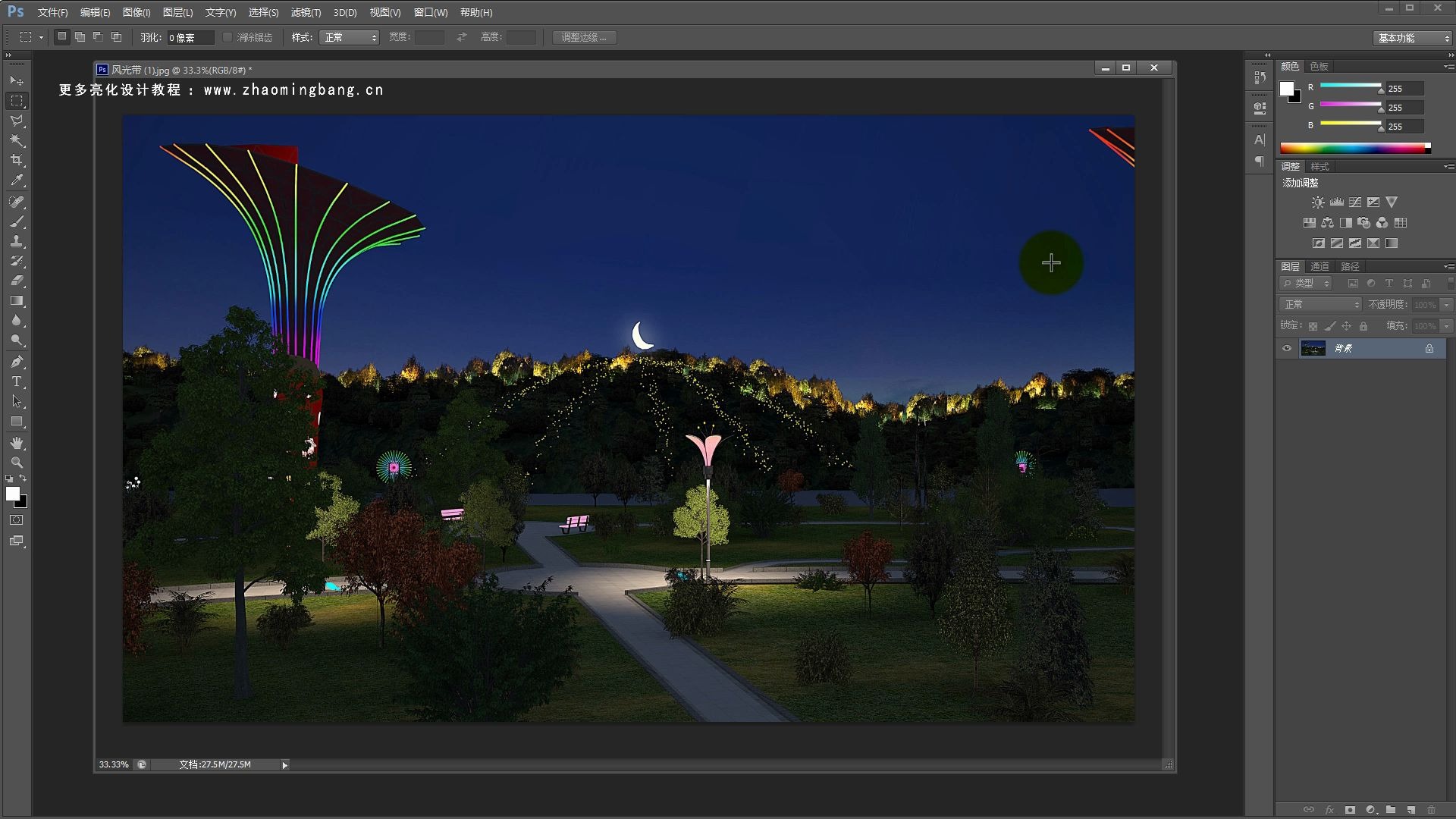Viewport: 1456px width, 819px height.
Task: Open the layer blend mode 正常 dropdown
Action: pyautogui.click(x=1322, y=304)
